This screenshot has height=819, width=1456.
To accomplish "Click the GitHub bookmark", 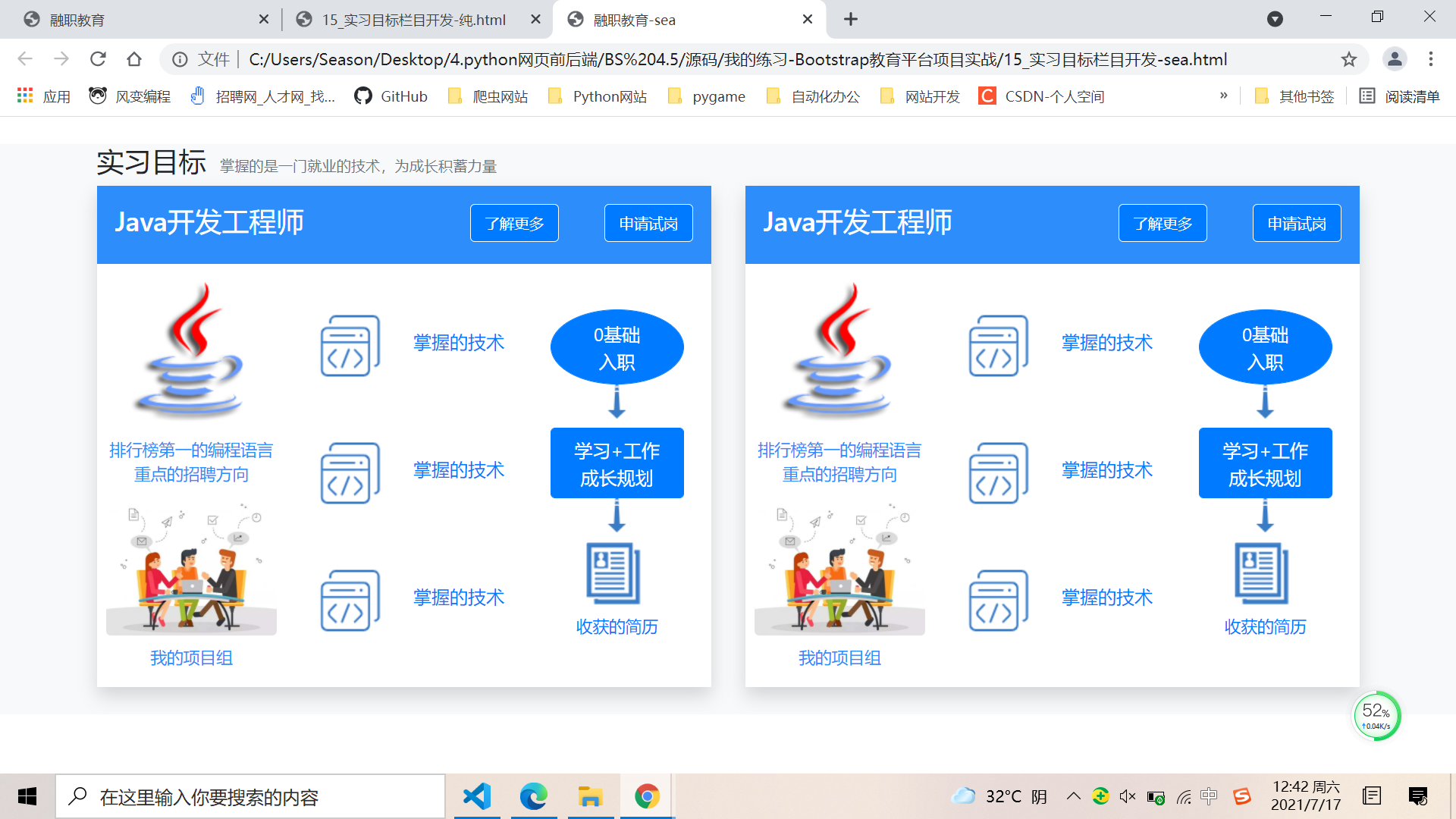I will click(391, 96).
